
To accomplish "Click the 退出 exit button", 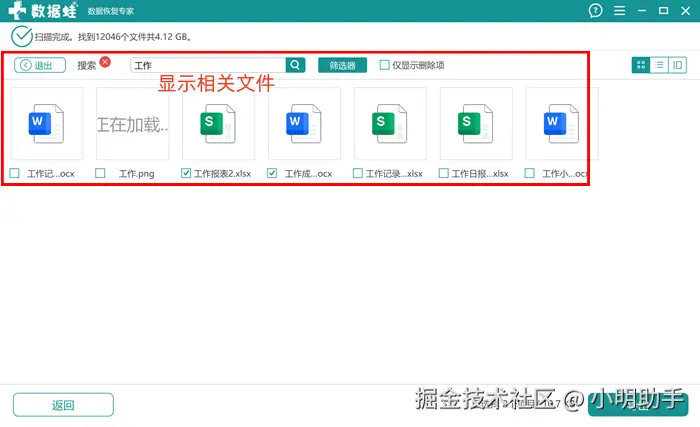I will coord(40,65).
